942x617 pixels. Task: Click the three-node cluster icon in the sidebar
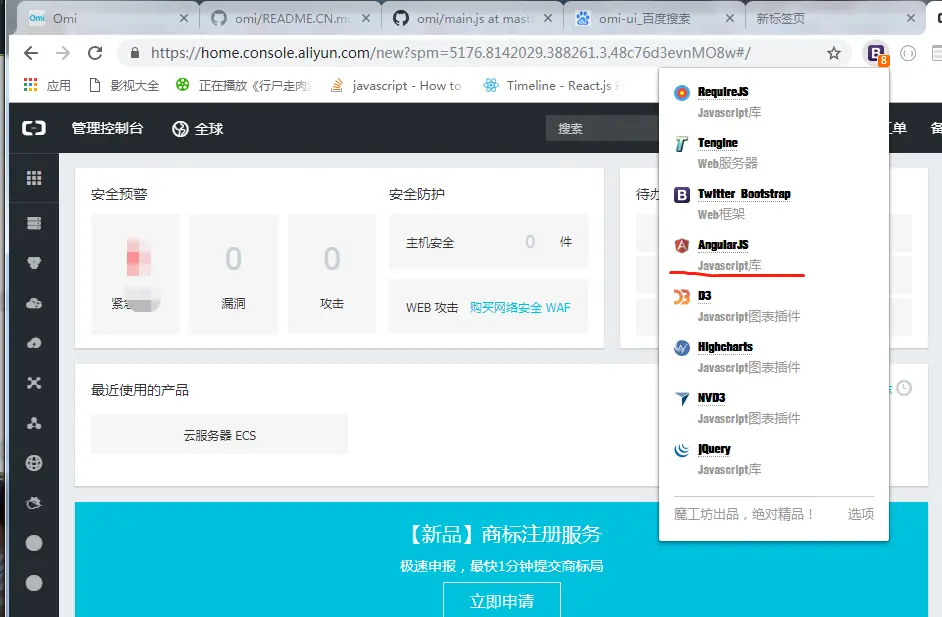tap(34, 423)
